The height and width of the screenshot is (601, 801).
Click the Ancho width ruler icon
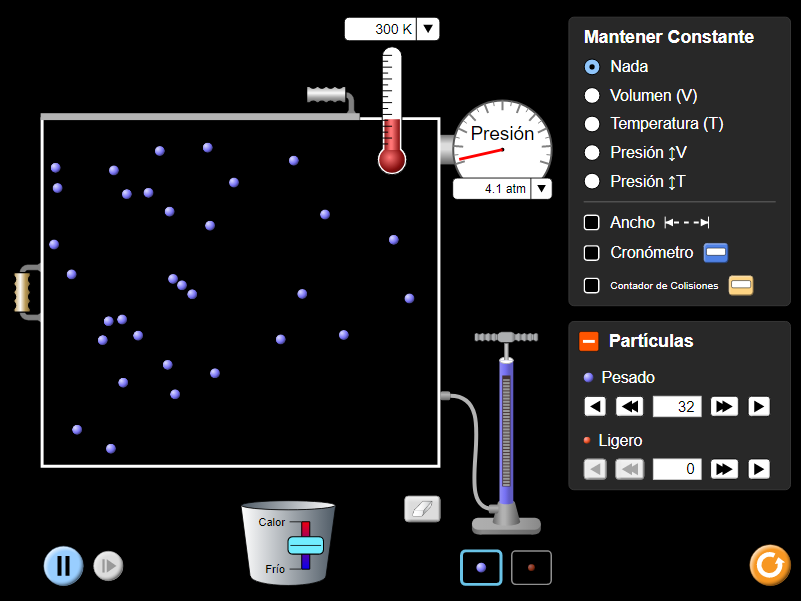point(687,222)
